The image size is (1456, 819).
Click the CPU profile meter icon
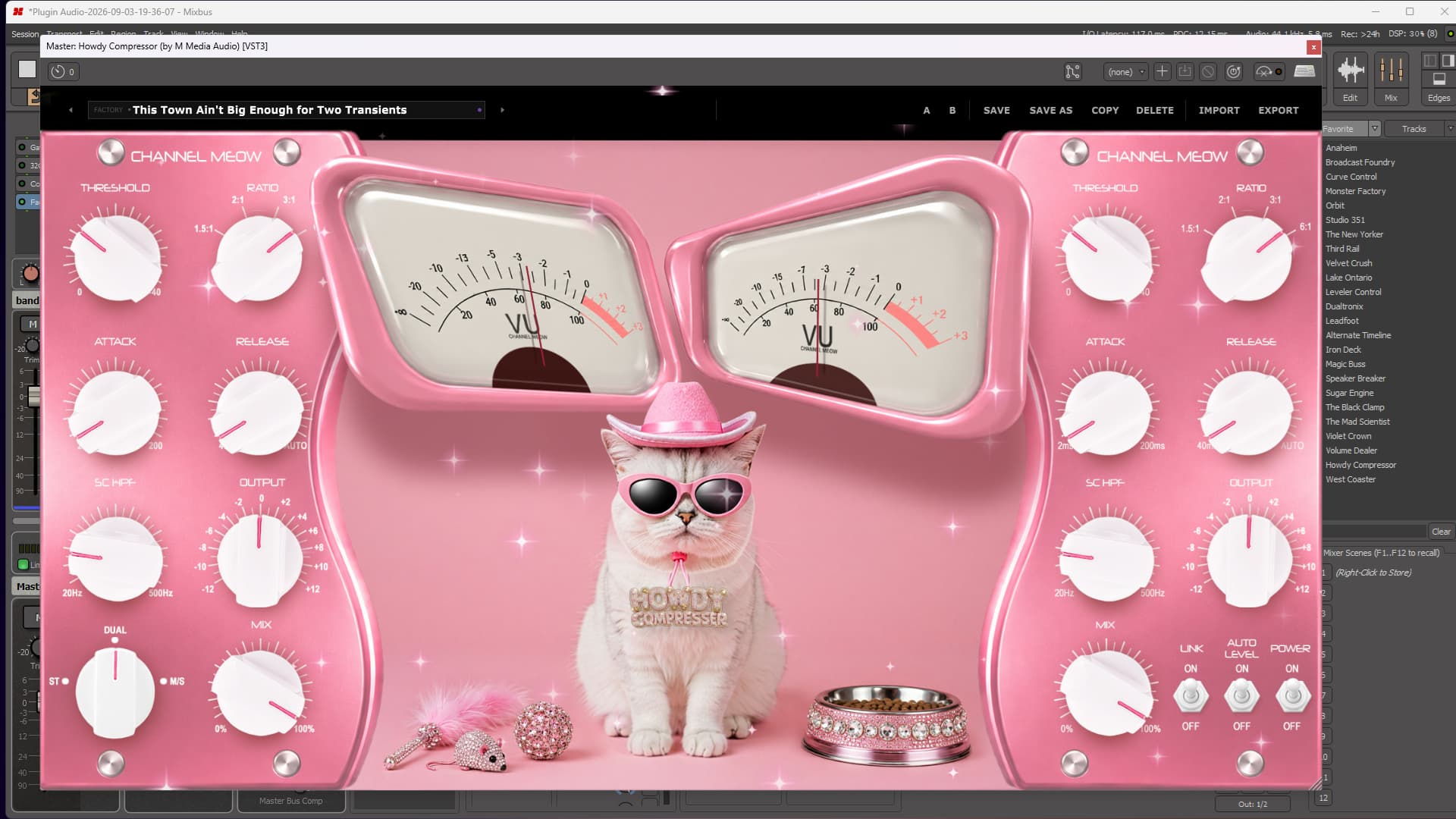pos(1269,71)
